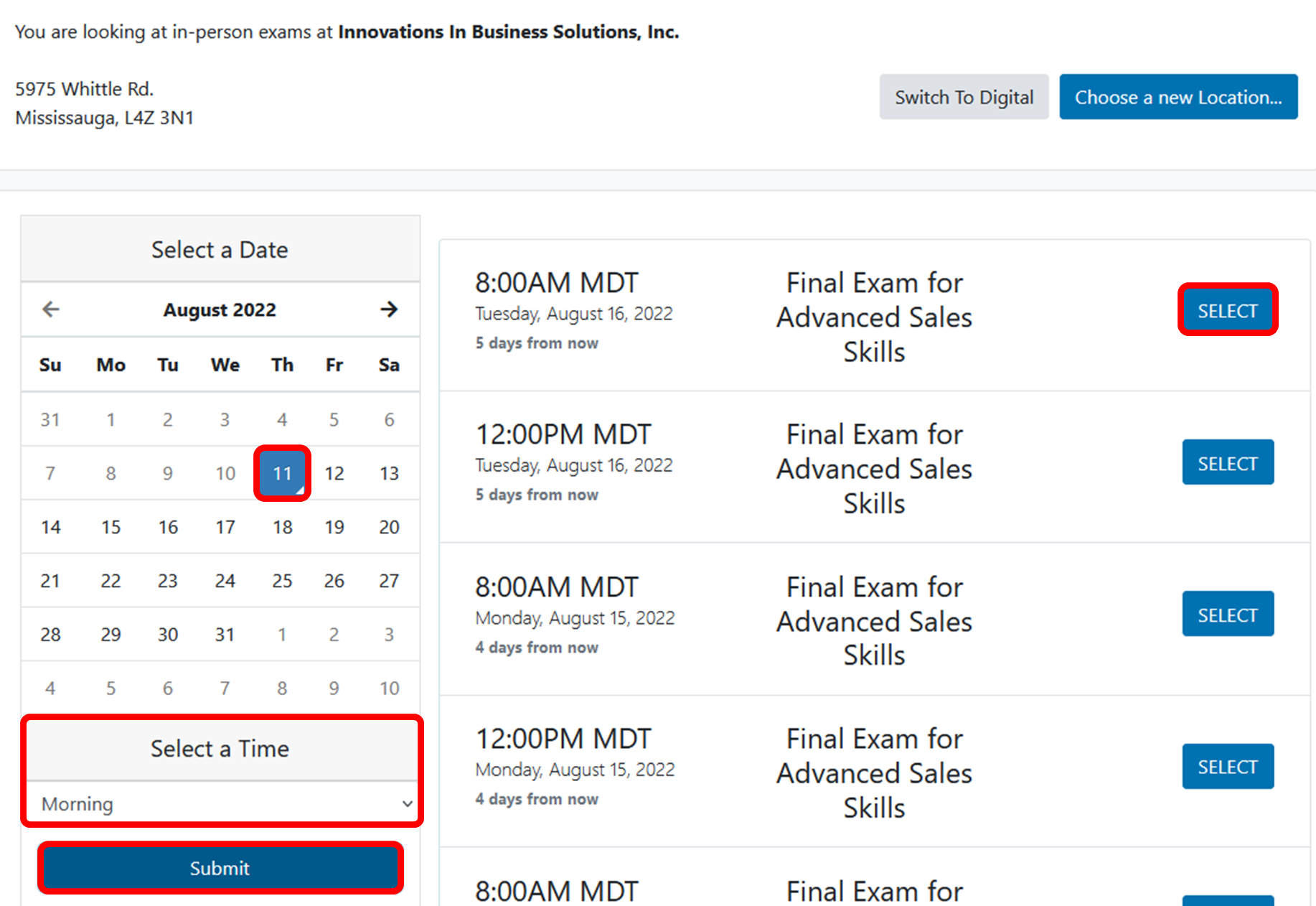Image resolution: width=1316 pixels, height=906 pixels.
Task: Choose a new Location
Action: (1178, 97)
